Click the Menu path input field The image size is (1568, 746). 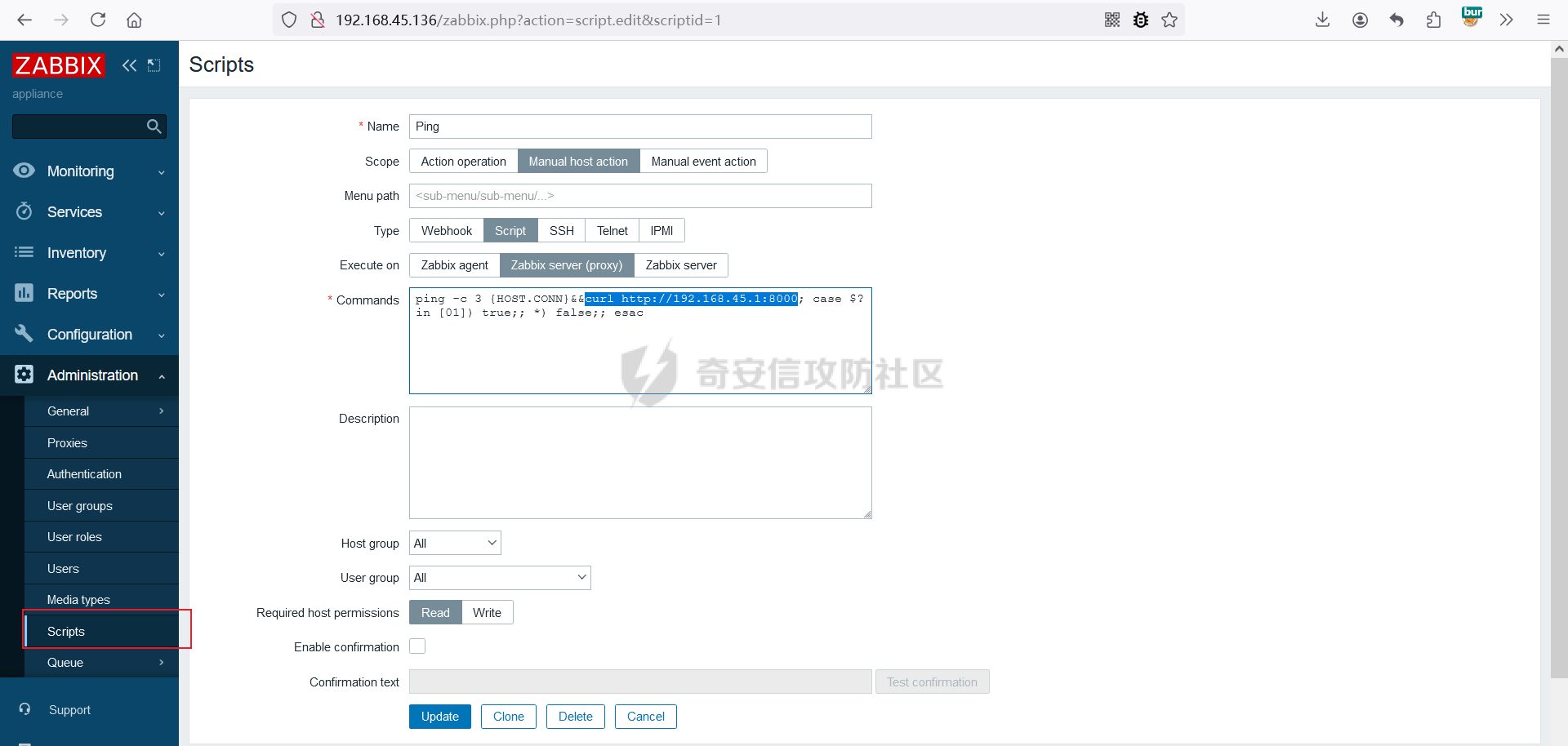click(x=640, y=196)
